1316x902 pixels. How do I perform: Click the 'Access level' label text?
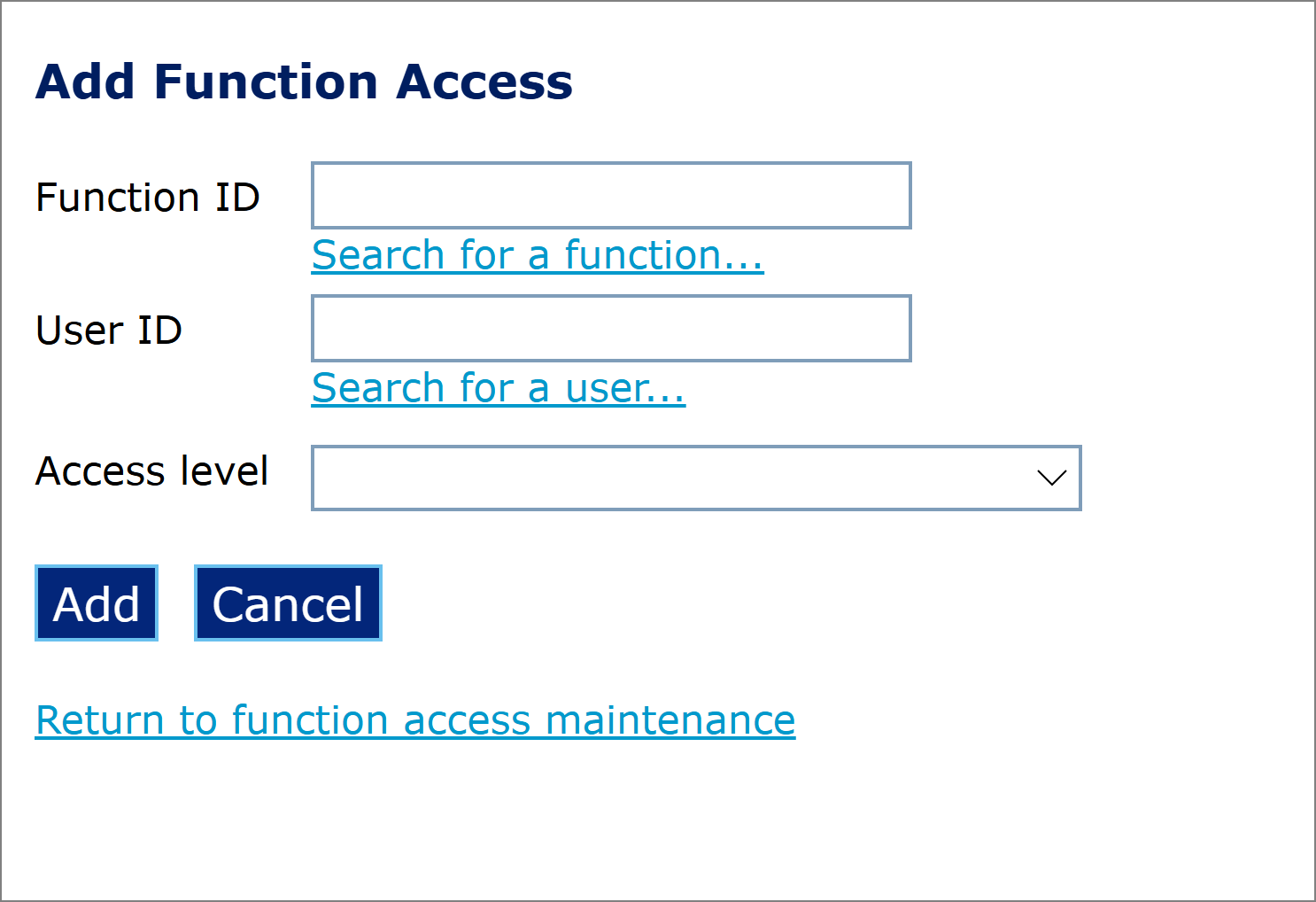(151, 470)
